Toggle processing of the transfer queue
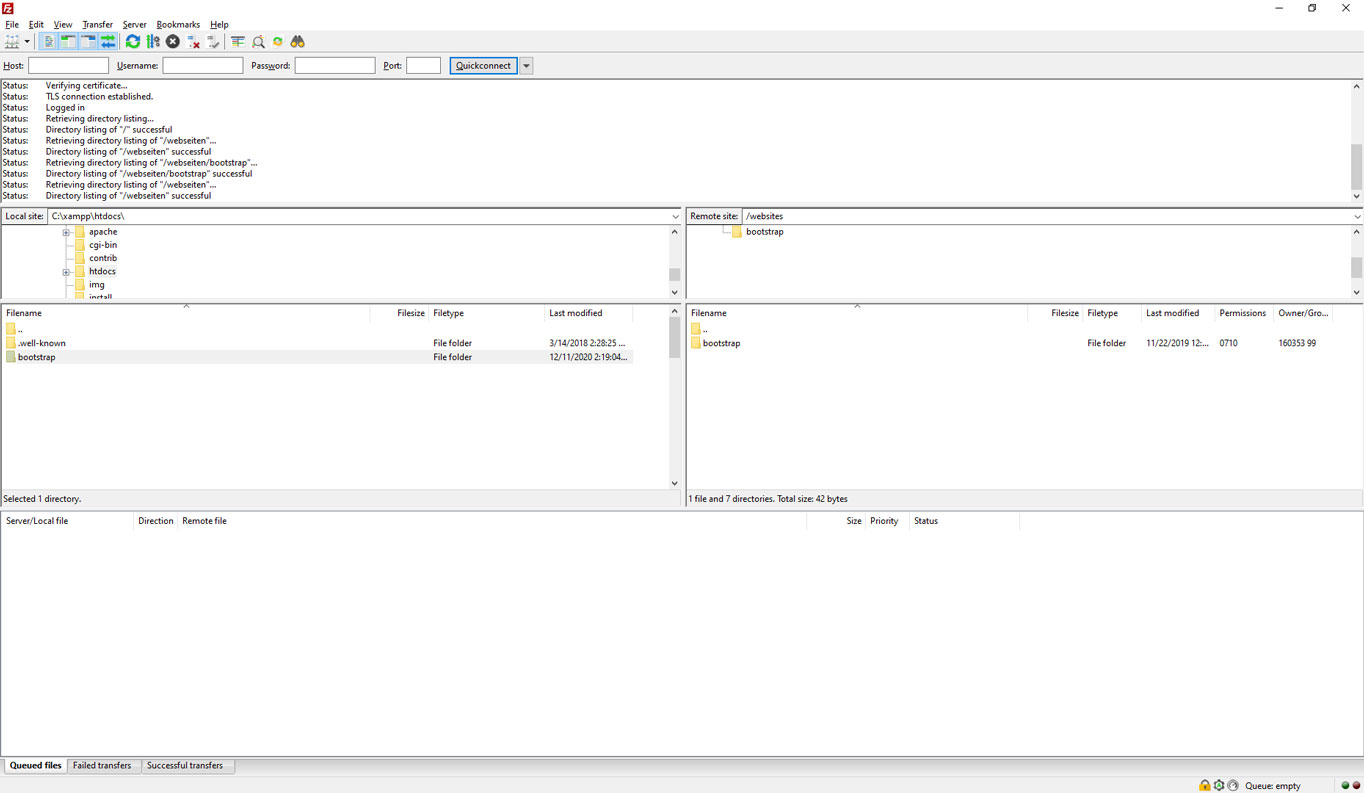Viewport: 1364px width, 793px height. tap(153, 42)
